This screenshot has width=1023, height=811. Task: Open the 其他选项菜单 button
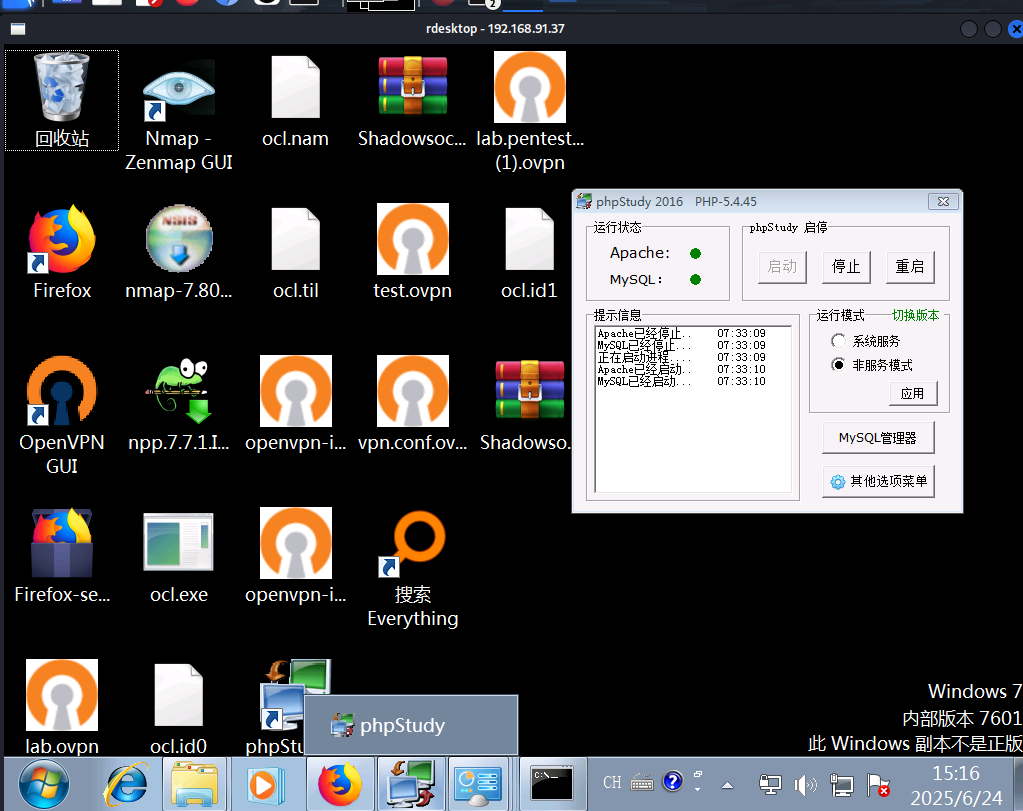[878, 482]
